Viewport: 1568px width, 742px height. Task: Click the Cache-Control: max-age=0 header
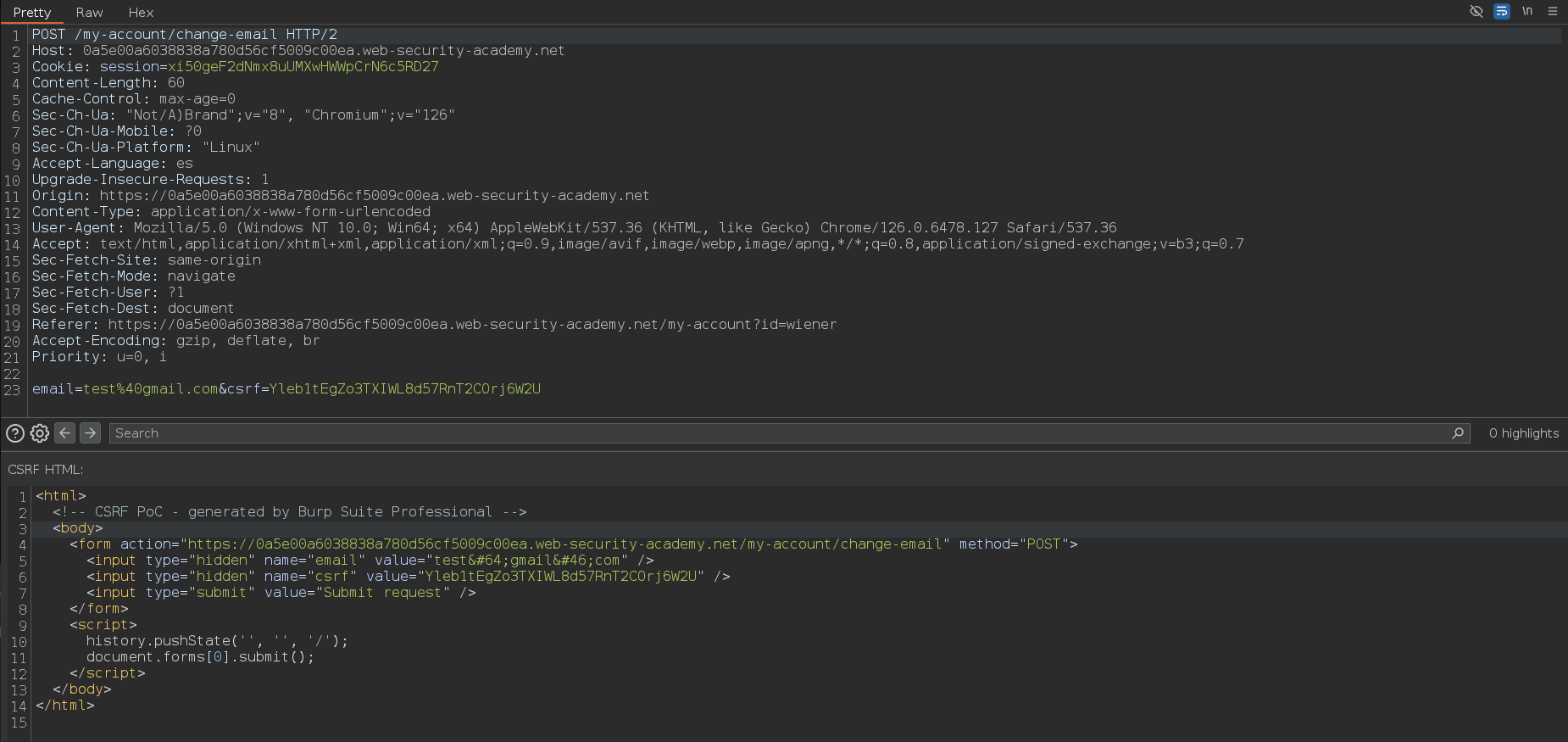134,99
